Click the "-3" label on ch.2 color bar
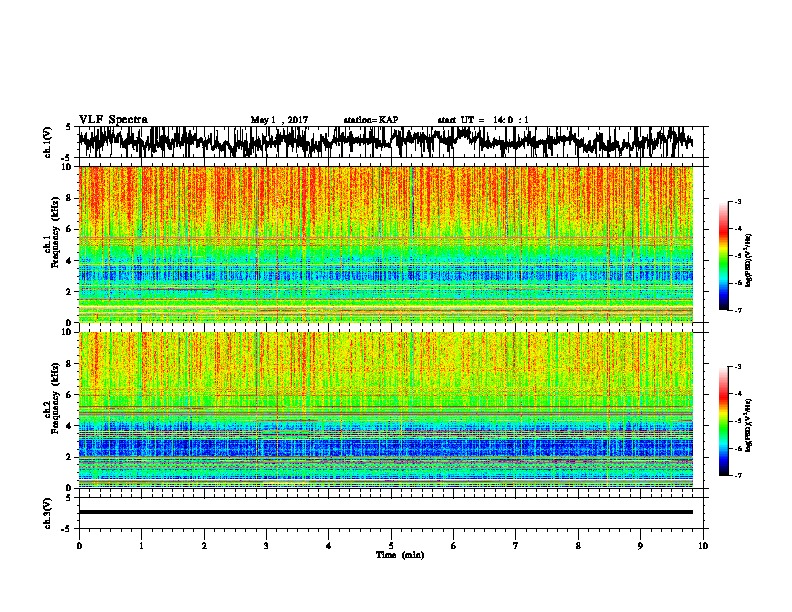Image resolution: width=792 pixels, height=612 pixels. point(738,367)
